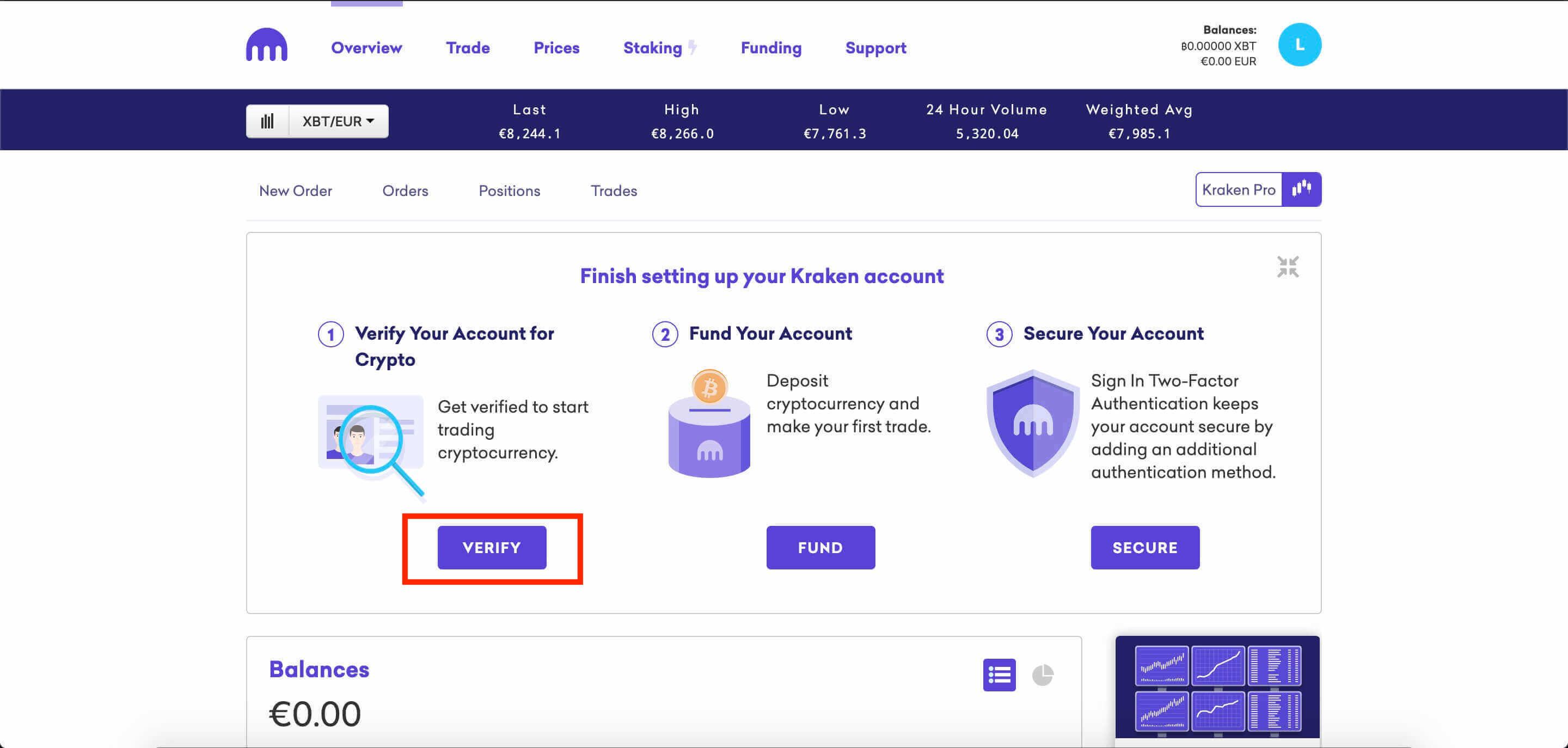Screen dimensions: 1568x748
Task: Click the €0.00 total balance amount
Action: click(315, 713)
